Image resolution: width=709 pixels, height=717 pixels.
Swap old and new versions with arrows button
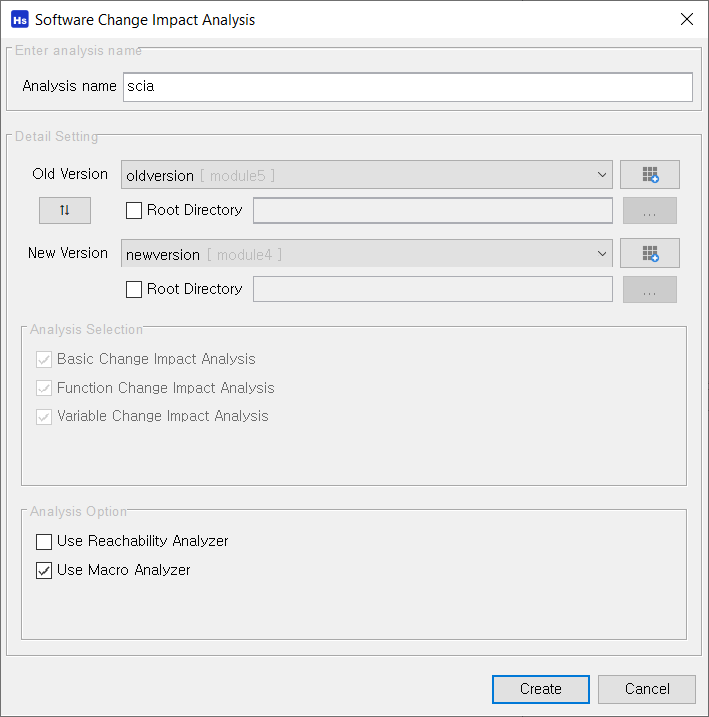click(64, 210)
